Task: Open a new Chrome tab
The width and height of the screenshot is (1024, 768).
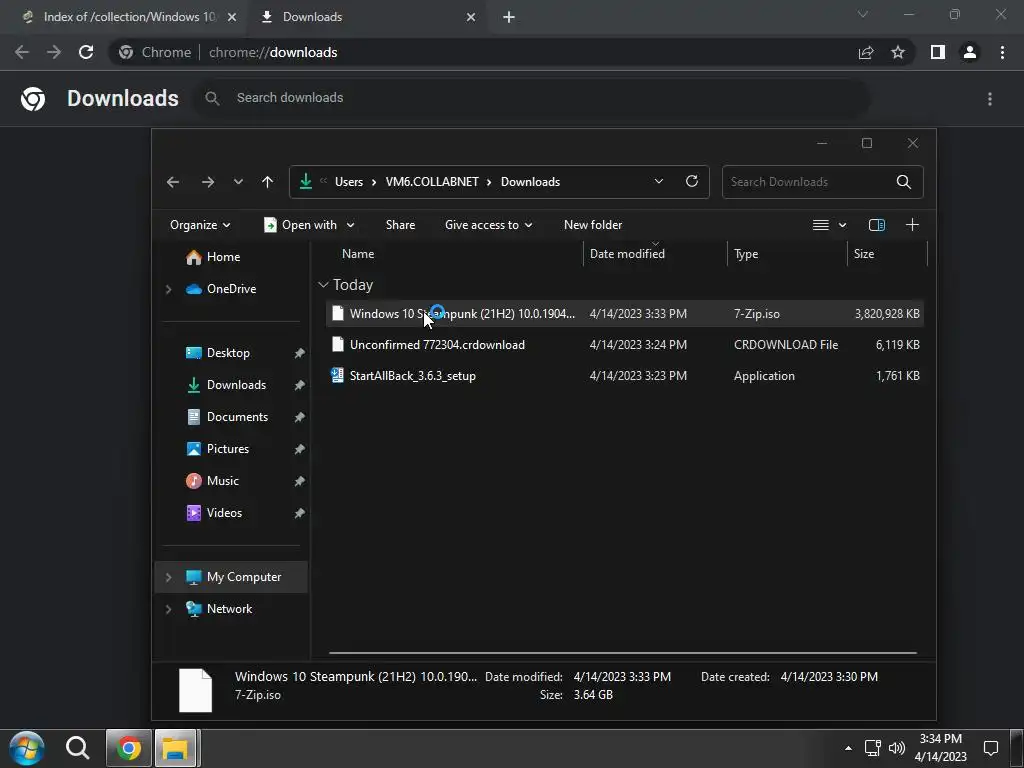Action: (509, 18)
